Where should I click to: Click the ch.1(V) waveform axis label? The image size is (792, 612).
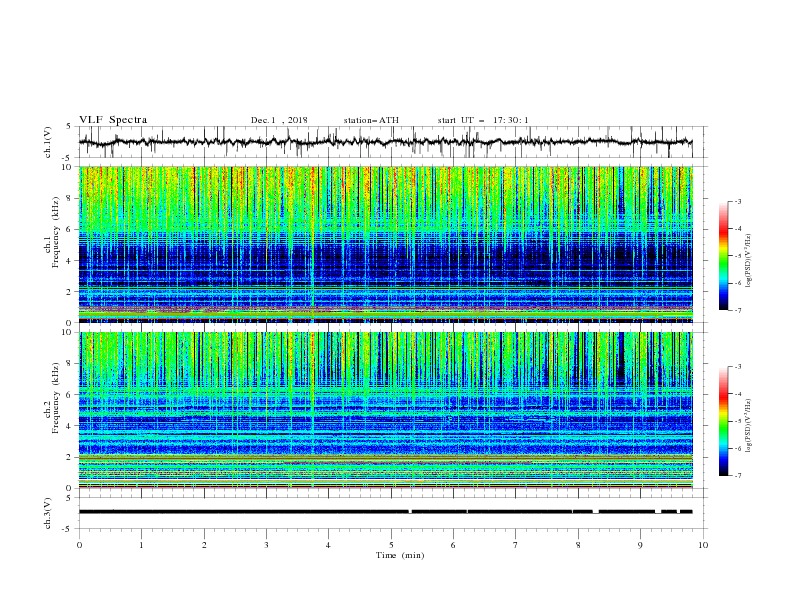[48, 142]
